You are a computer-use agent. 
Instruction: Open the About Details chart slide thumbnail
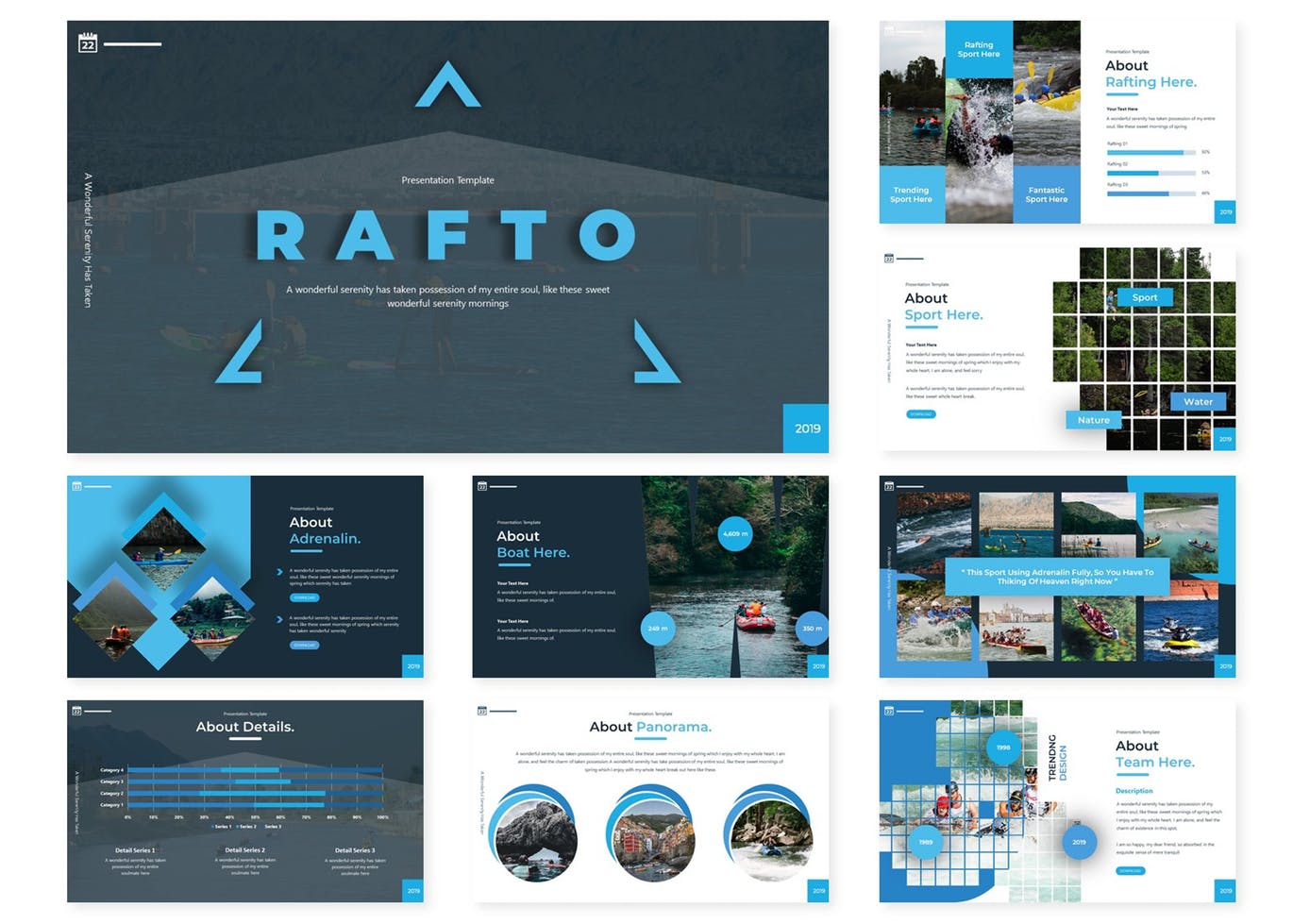coord(245,801)
